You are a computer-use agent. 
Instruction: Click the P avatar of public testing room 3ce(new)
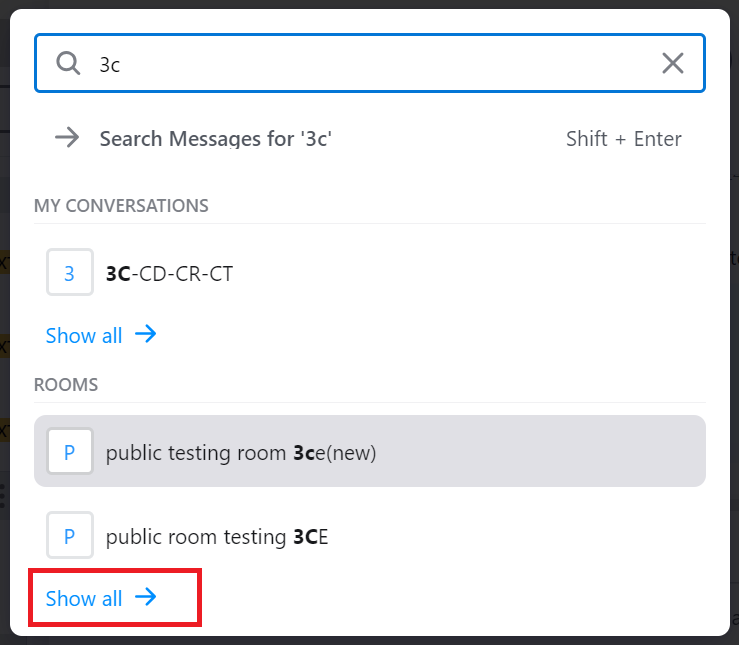pos(70,451)
